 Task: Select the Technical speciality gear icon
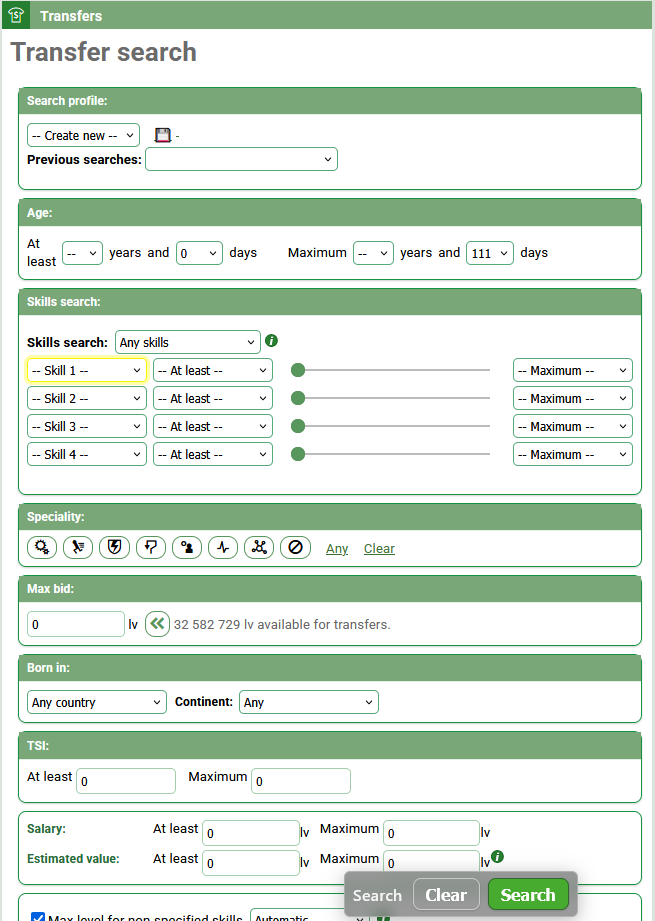tap(42, 547)
